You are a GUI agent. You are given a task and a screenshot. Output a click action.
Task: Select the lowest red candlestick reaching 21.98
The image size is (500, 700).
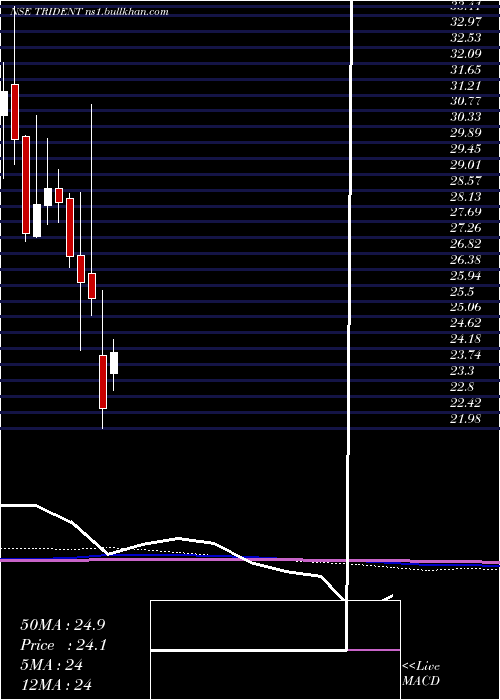(x=103, y=382)
